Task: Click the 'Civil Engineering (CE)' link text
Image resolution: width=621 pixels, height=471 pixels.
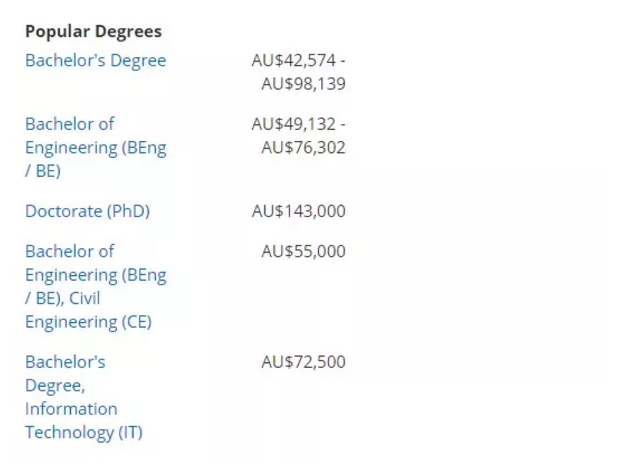Action: tap(88, 322)
